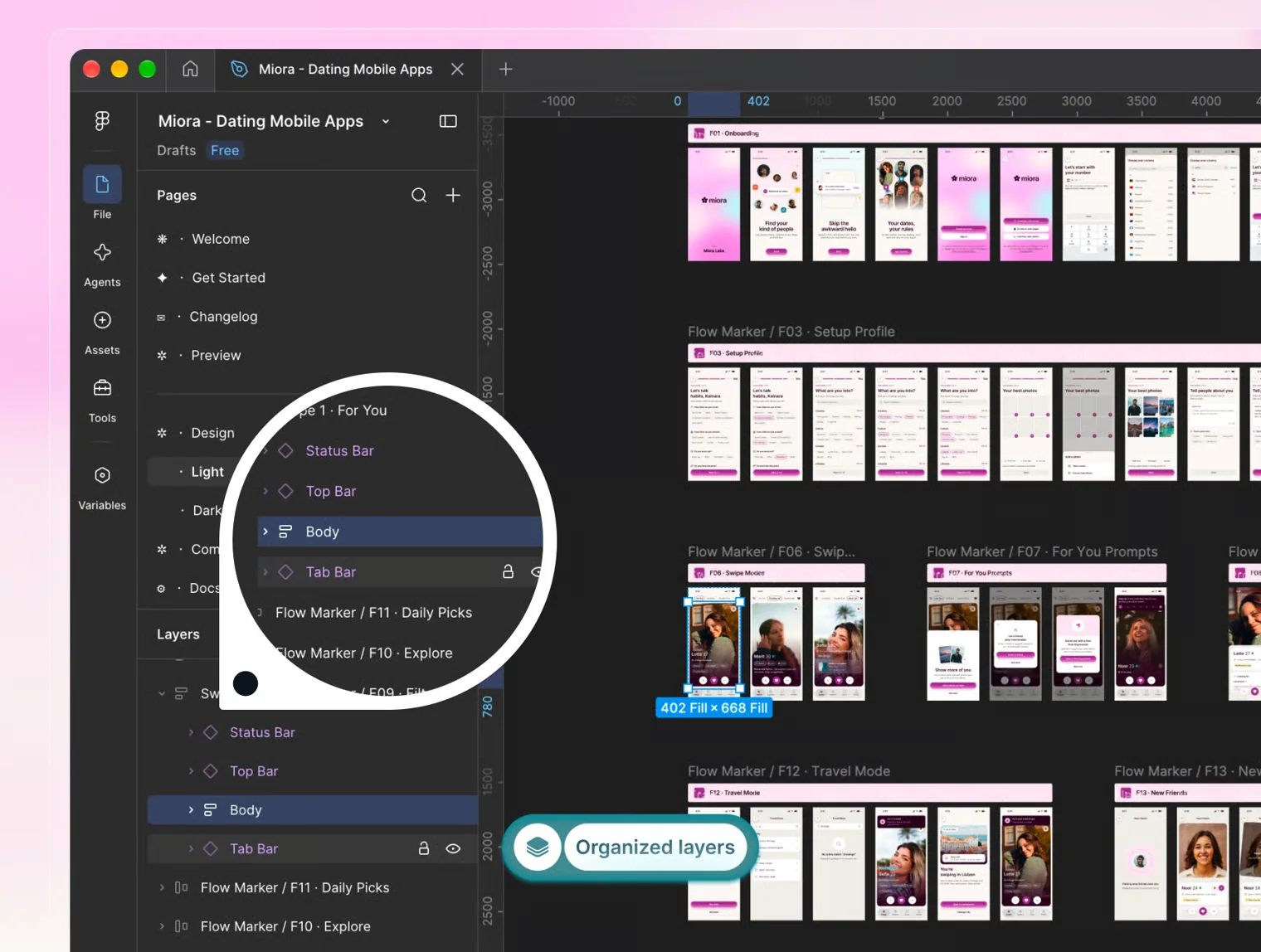Open the Welcome page
Screen dimensions: 1261x952
[221, 239]
